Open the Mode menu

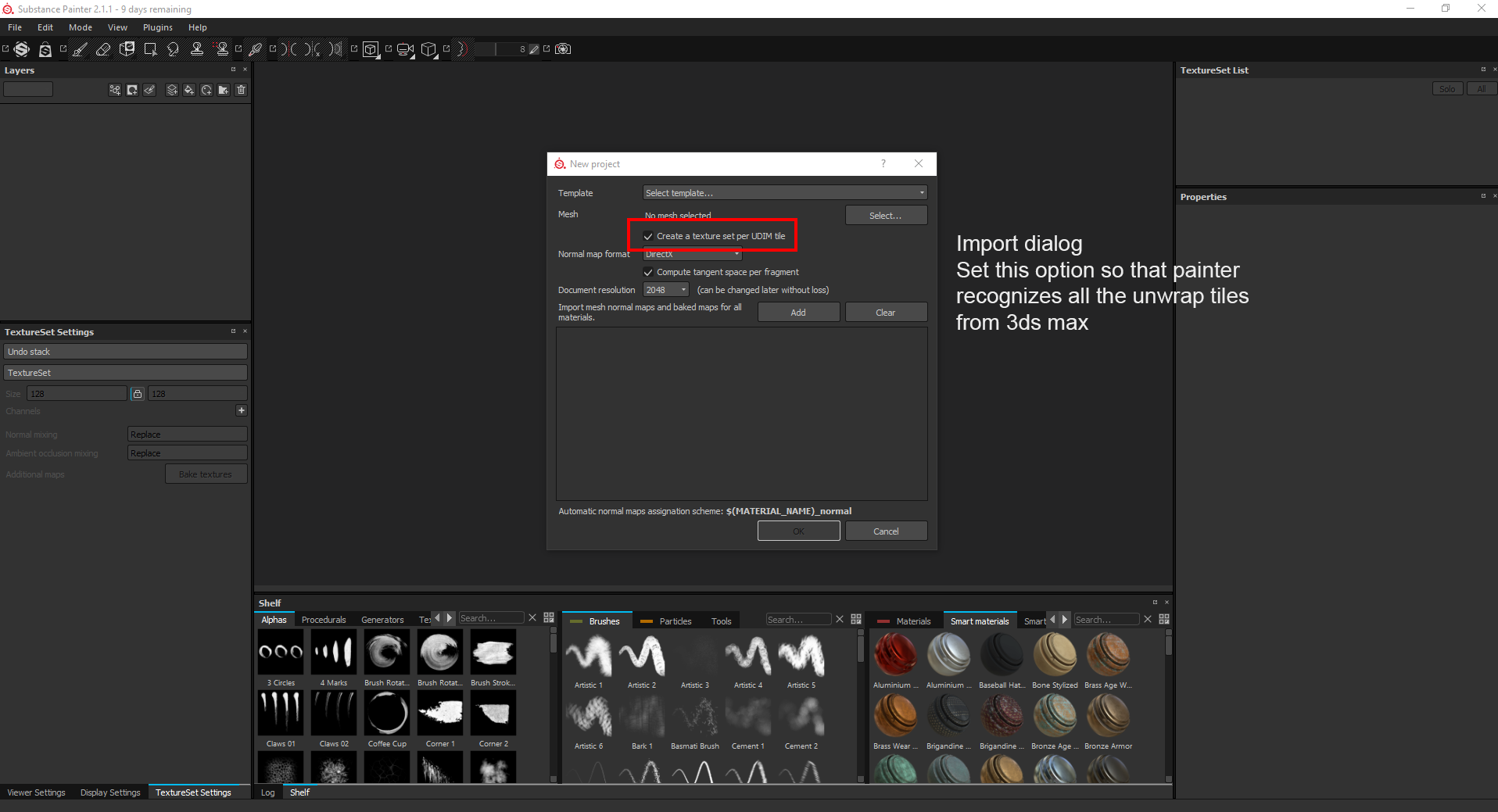click(x=81, y=27)
